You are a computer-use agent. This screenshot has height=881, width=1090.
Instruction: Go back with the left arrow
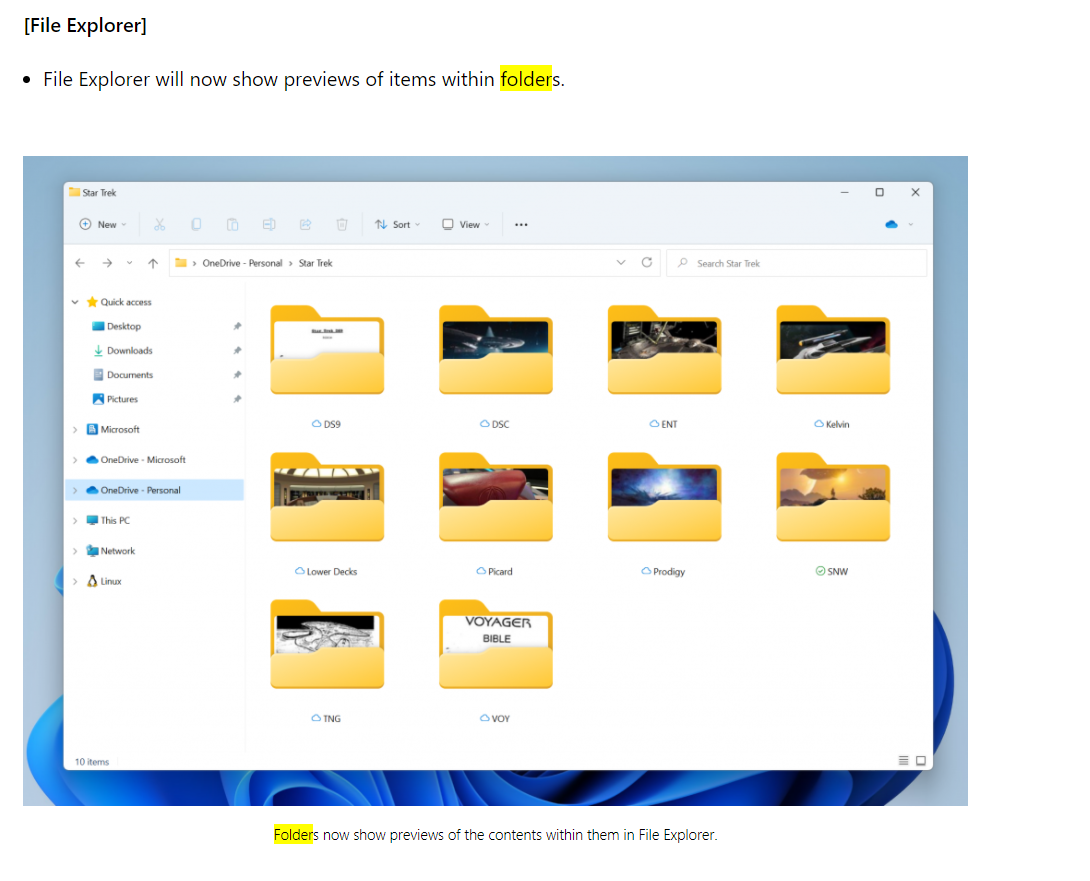(80, 263)
